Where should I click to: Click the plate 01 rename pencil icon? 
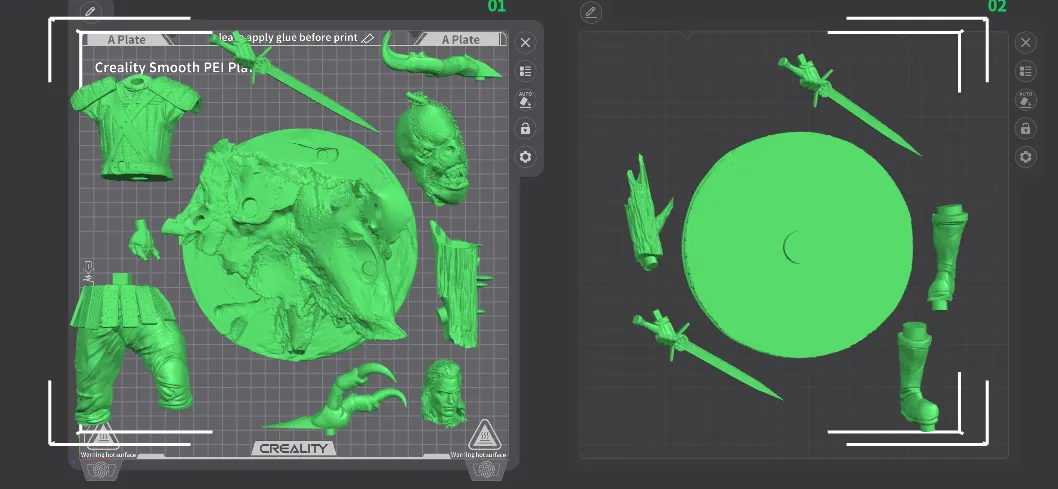(x=91, y=11)
